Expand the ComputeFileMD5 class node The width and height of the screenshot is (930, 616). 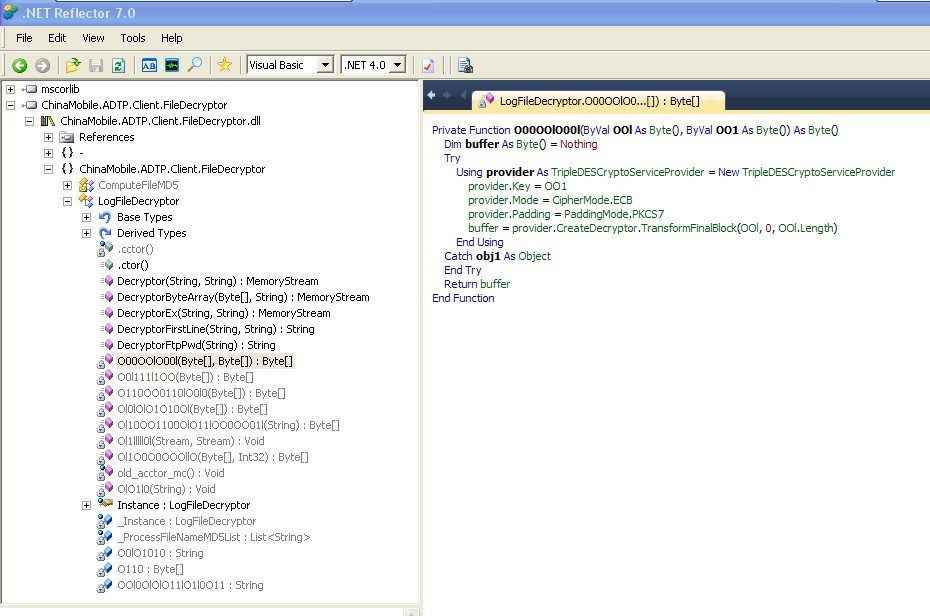point(67,185)
